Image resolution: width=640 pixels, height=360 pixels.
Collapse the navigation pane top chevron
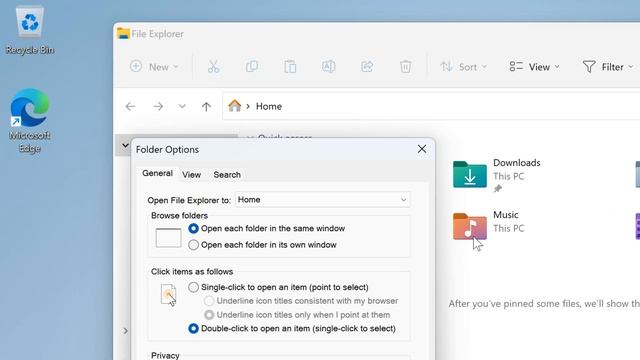tap(125, 145)
